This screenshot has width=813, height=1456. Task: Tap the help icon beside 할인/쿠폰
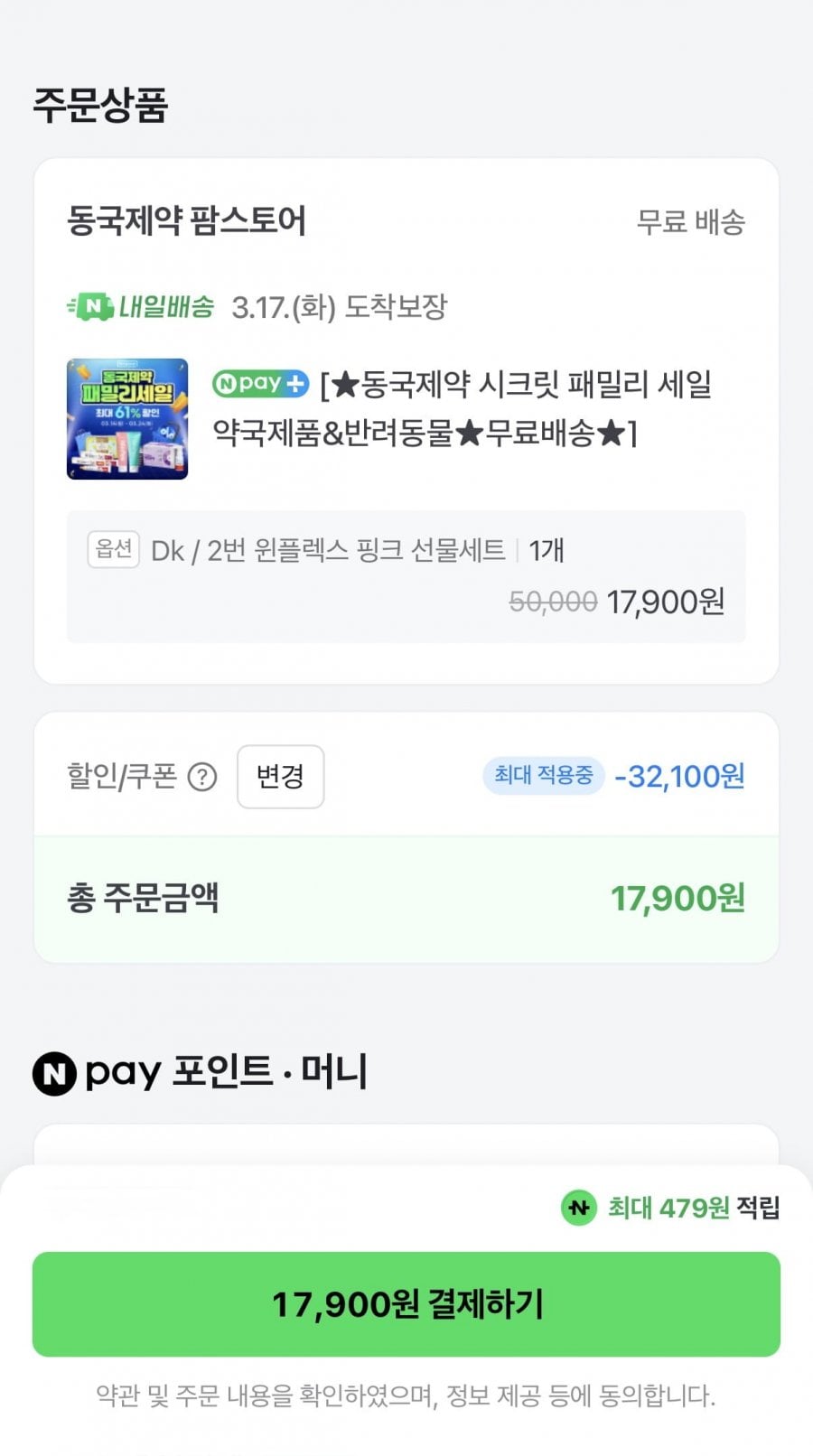click(202, 777)
